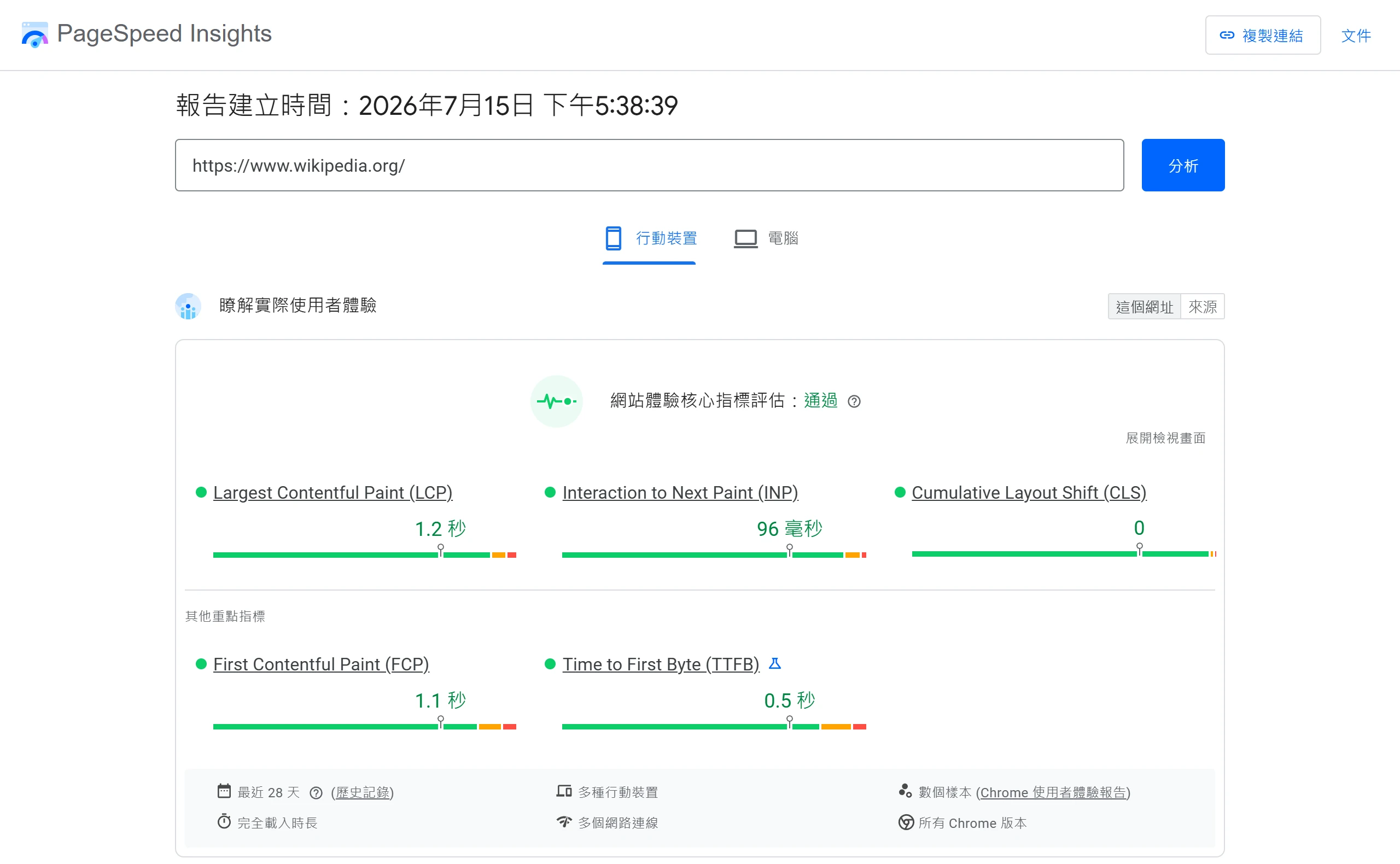1400x864 pixels.
Task: Click the calendar icon by 最近 28 天
Action: (x=224, y=791)
